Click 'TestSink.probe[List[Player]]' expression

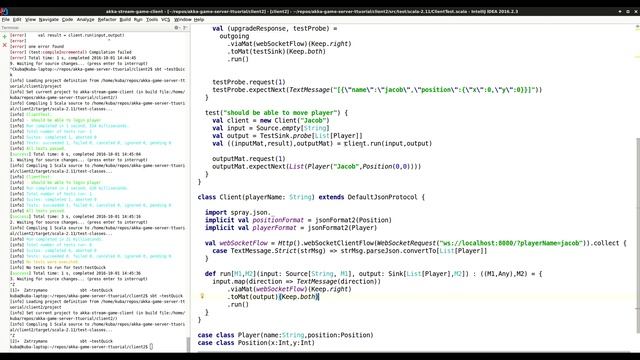point(311,136)
